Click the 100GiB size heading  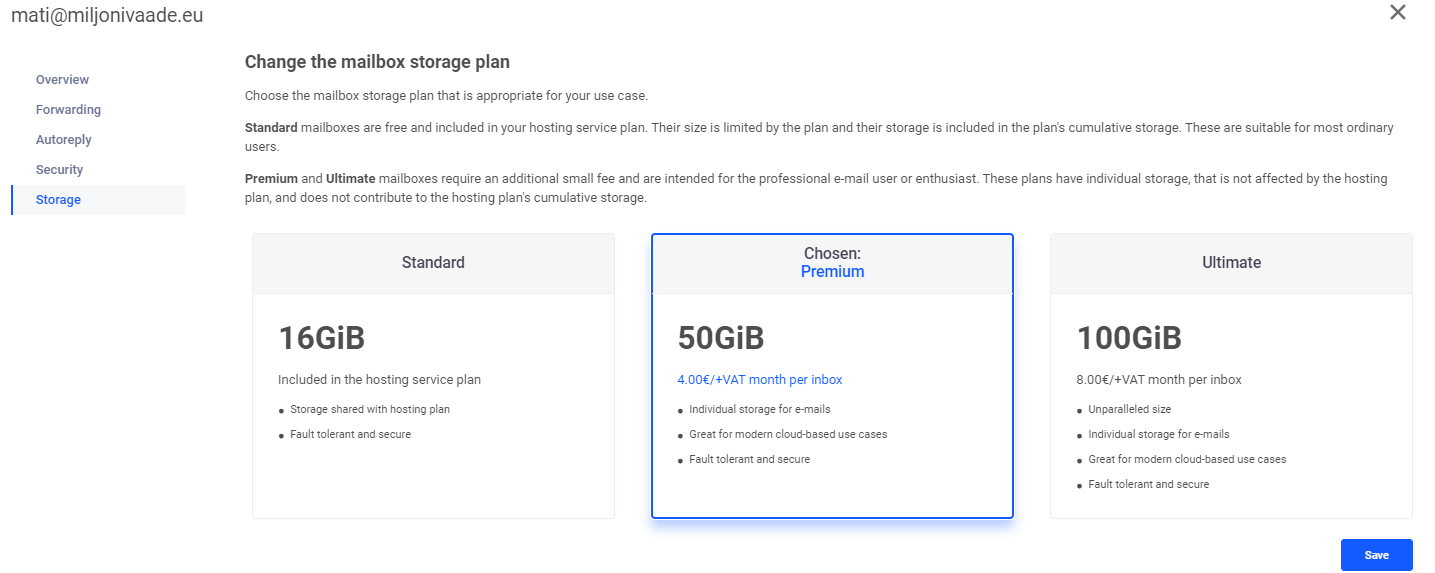point(1129,339)
